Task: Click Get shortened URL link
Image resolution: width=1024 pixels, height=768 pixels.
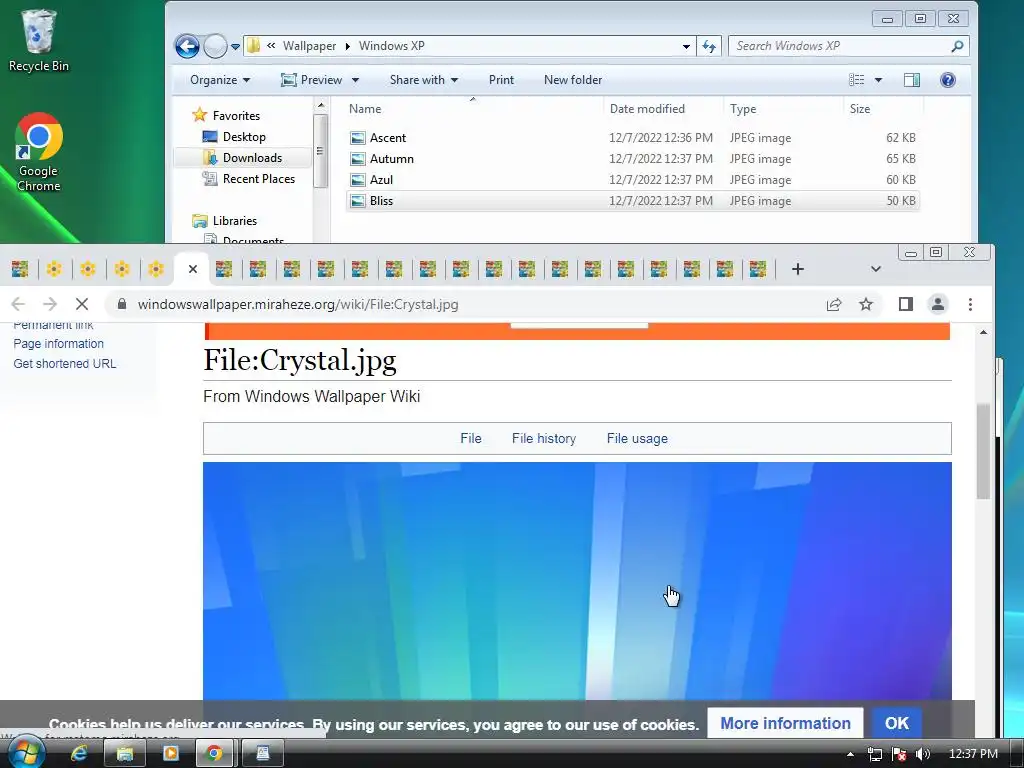Action: pyautogui.click(x=65, y=364)
